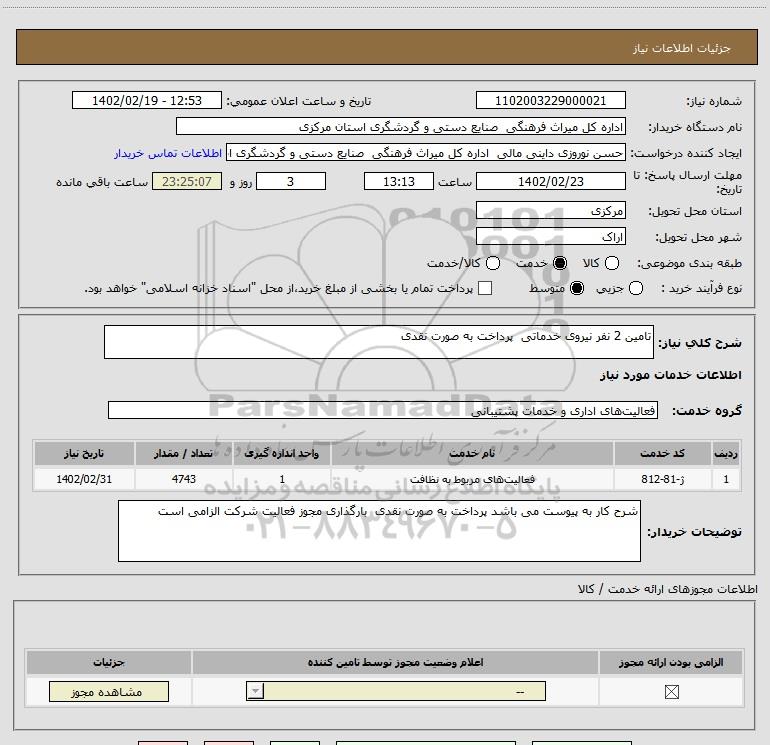Open the اعلام وضعیت مجوز dropdown
The image size is (770, 745).
[396, 691]
